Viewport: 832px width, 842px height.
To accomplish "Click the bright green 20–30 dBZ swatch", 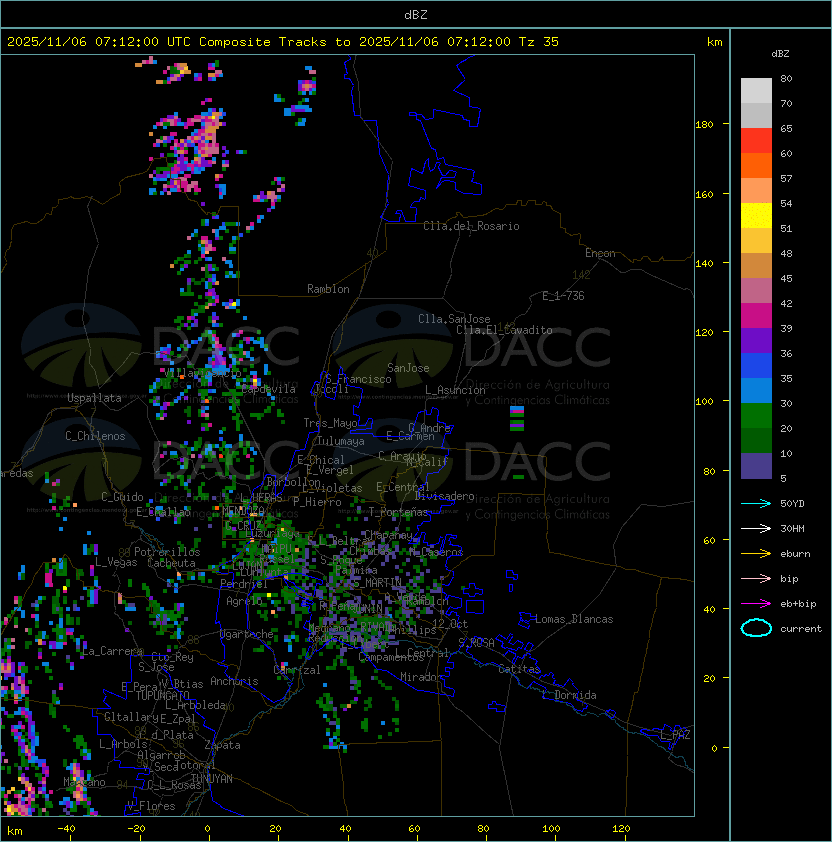I will pyautogui.click(x=756, y=416).
